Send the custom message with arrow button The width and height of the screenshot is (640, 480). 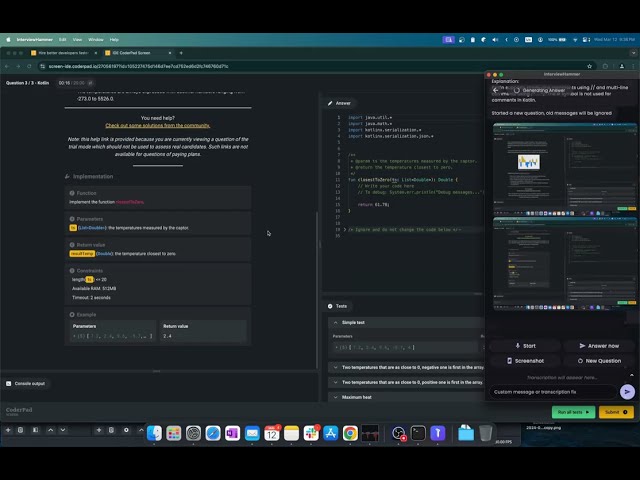coord(627,392)
